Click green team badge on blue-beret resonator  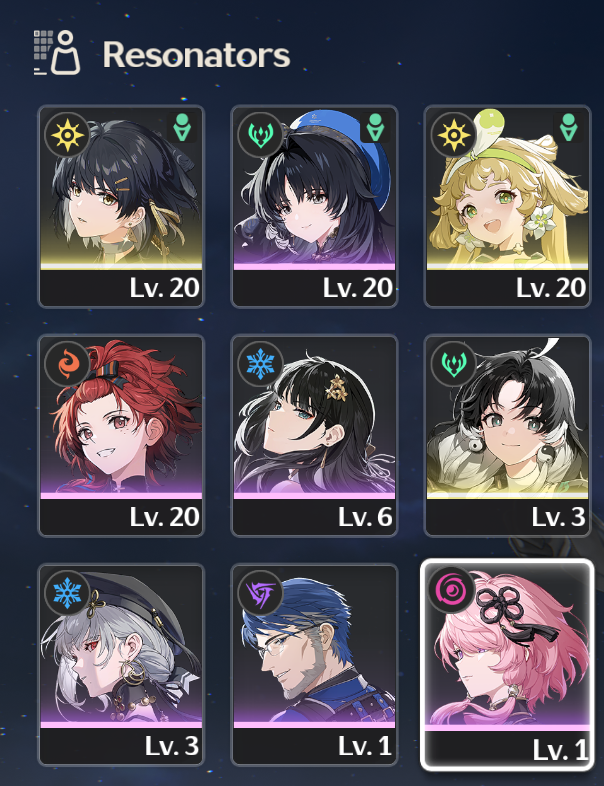click(375, 127)
